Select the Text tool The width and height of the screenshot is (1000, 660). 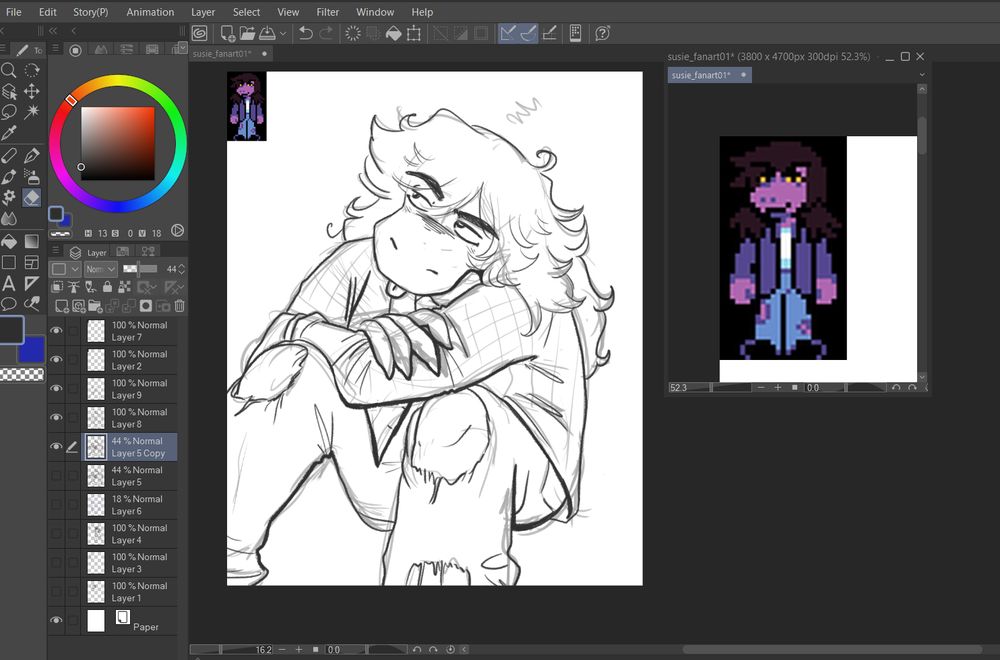[x=9, y=283]
